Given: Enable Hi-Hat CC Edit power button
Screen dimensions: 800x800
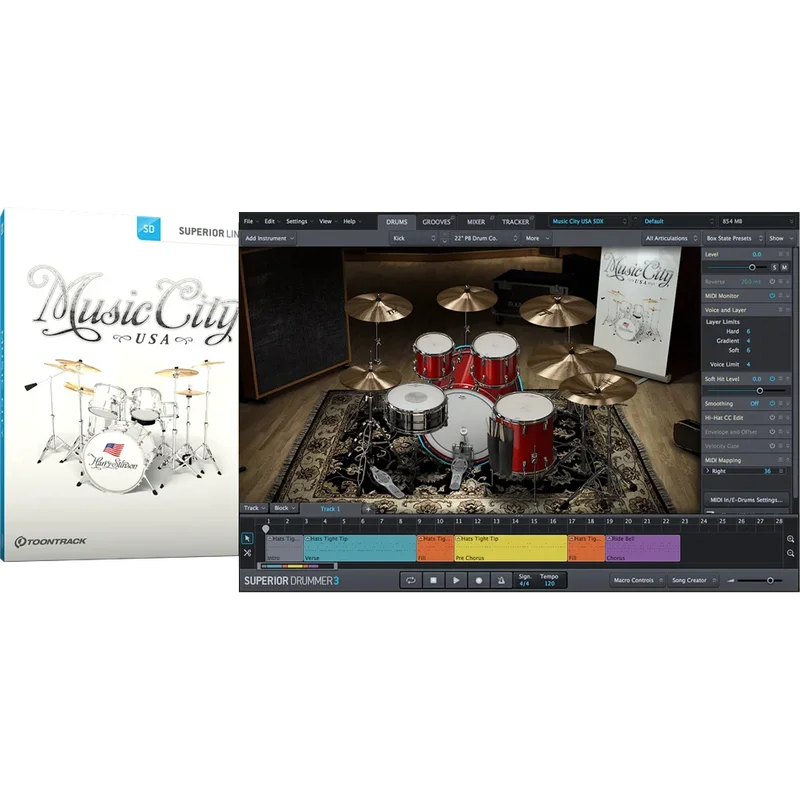Looking at the screenshot, I should [772, 417].
